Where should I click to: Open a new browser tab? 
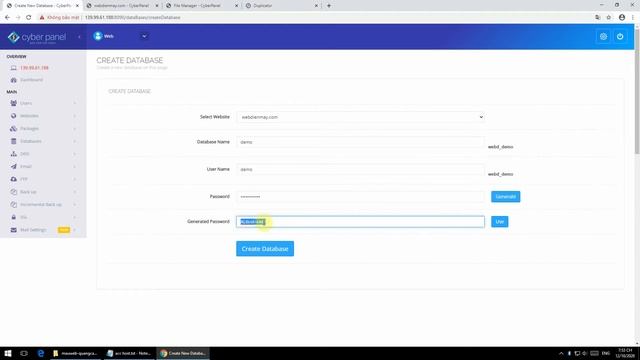click(329, 6)
